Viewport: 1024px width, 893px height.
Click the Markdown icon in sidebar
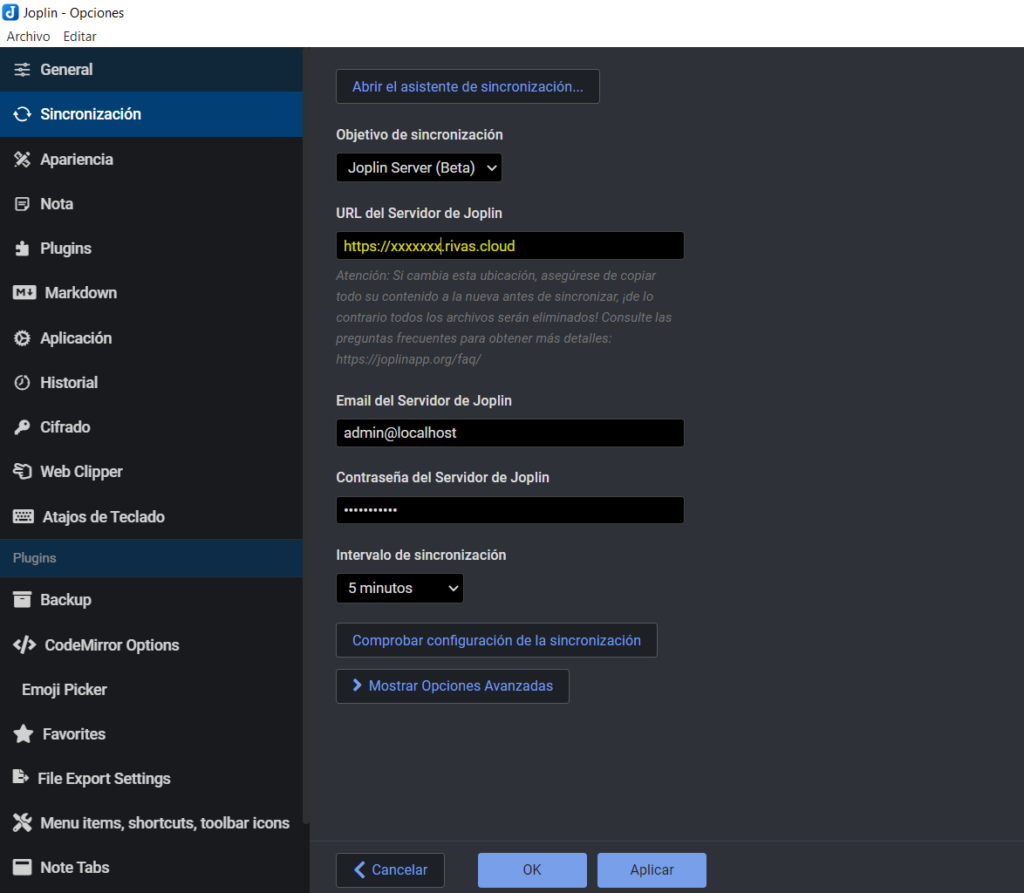coord(24,293)
